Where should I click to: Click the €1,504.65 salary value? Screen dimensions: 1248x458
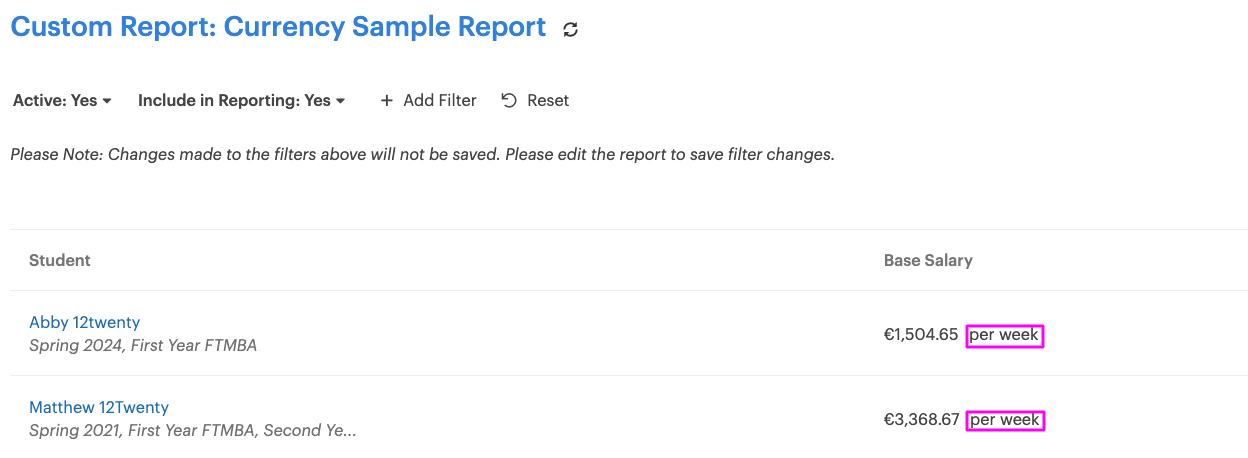coord(921,335)
